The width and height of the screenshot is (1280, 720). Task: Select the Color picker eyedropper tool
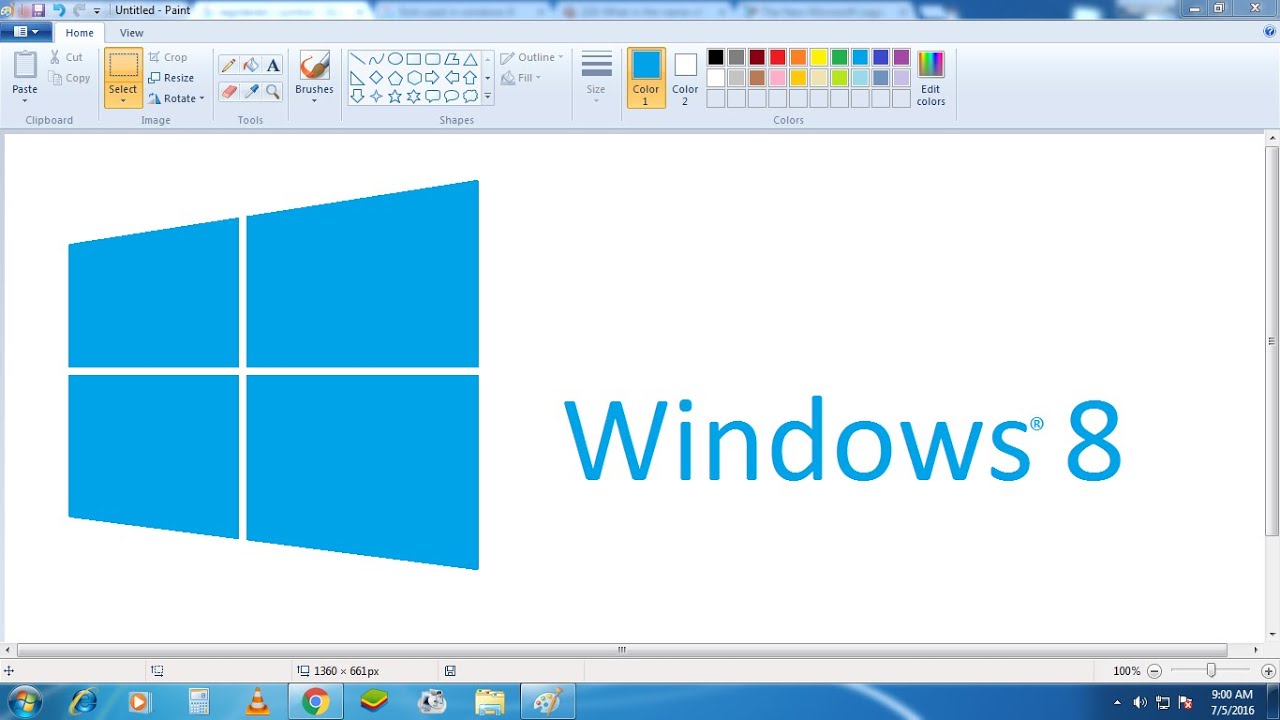pos(251,91)
